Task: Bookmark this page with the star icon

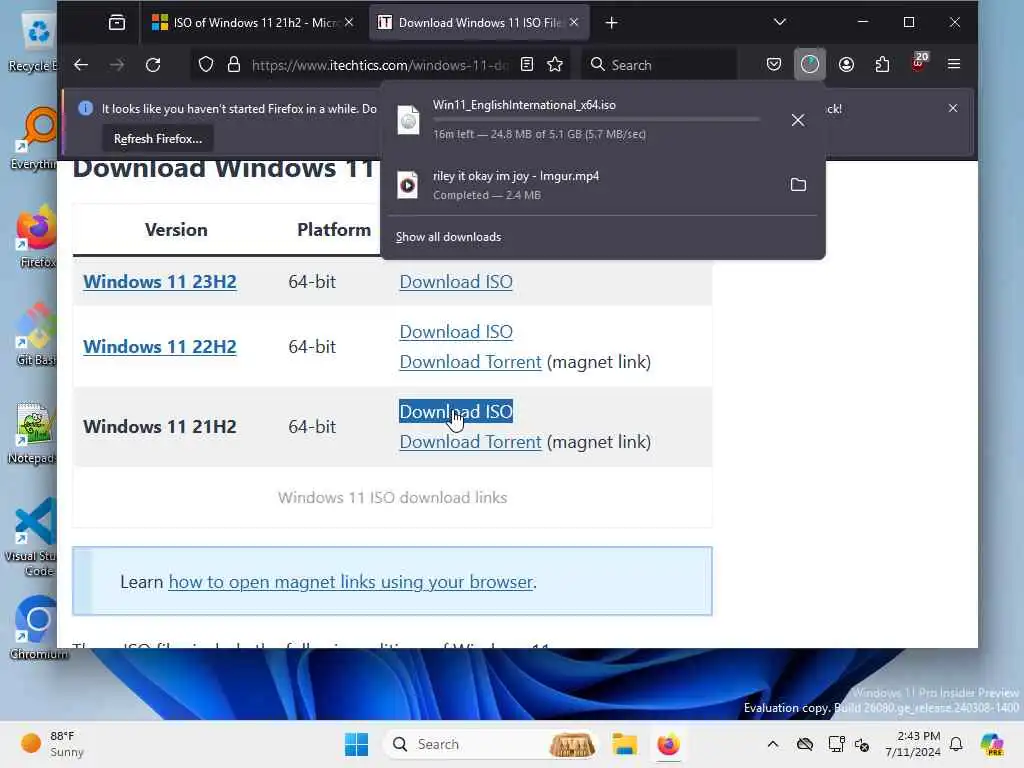Action: coord(555,64)
